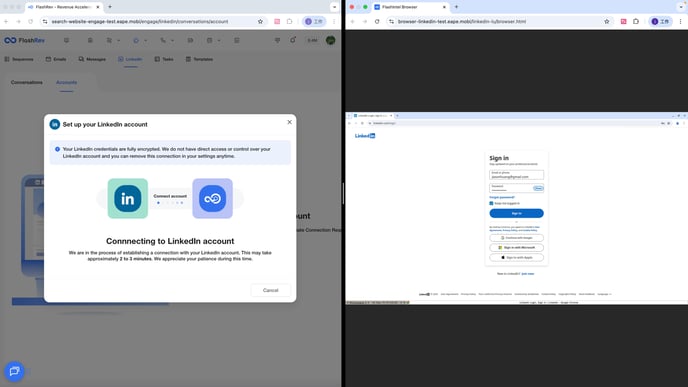Open the Messages tab
The height and width of the screenshot is (387, 688).
(x=92, y=59)
